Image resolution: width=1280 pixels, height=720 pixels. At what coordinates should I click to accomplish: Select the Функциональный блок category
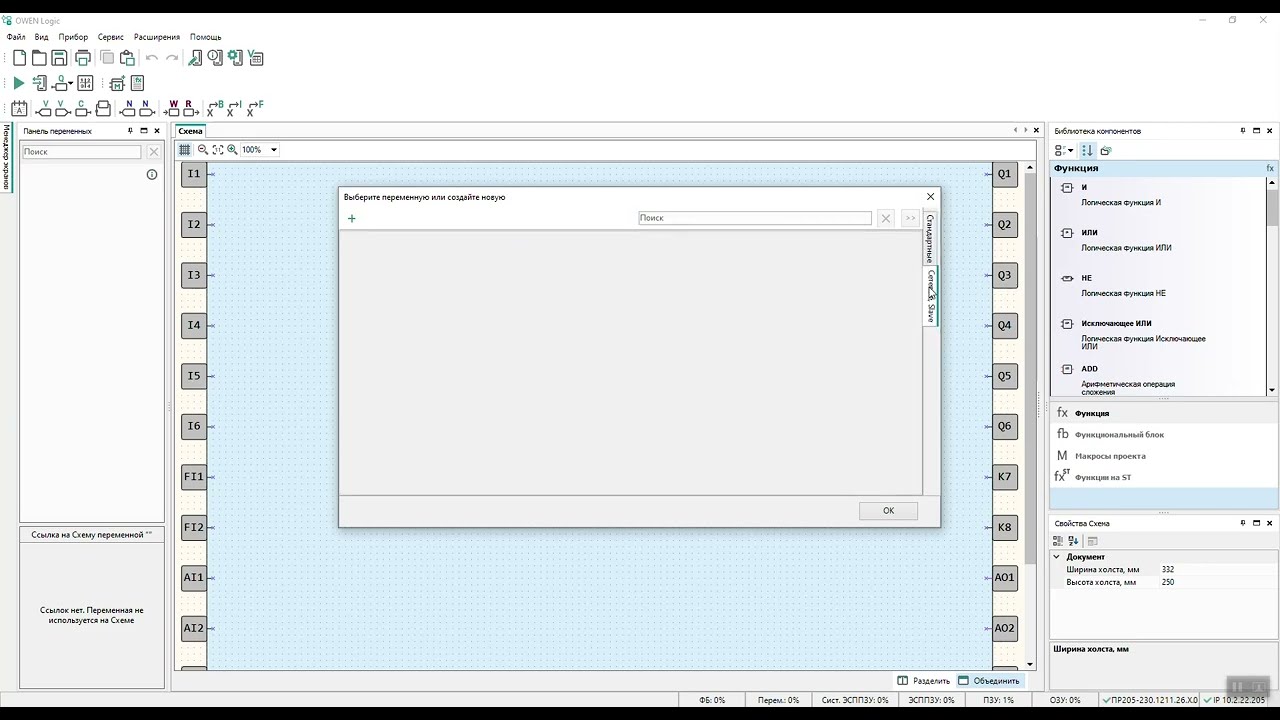1119,435
